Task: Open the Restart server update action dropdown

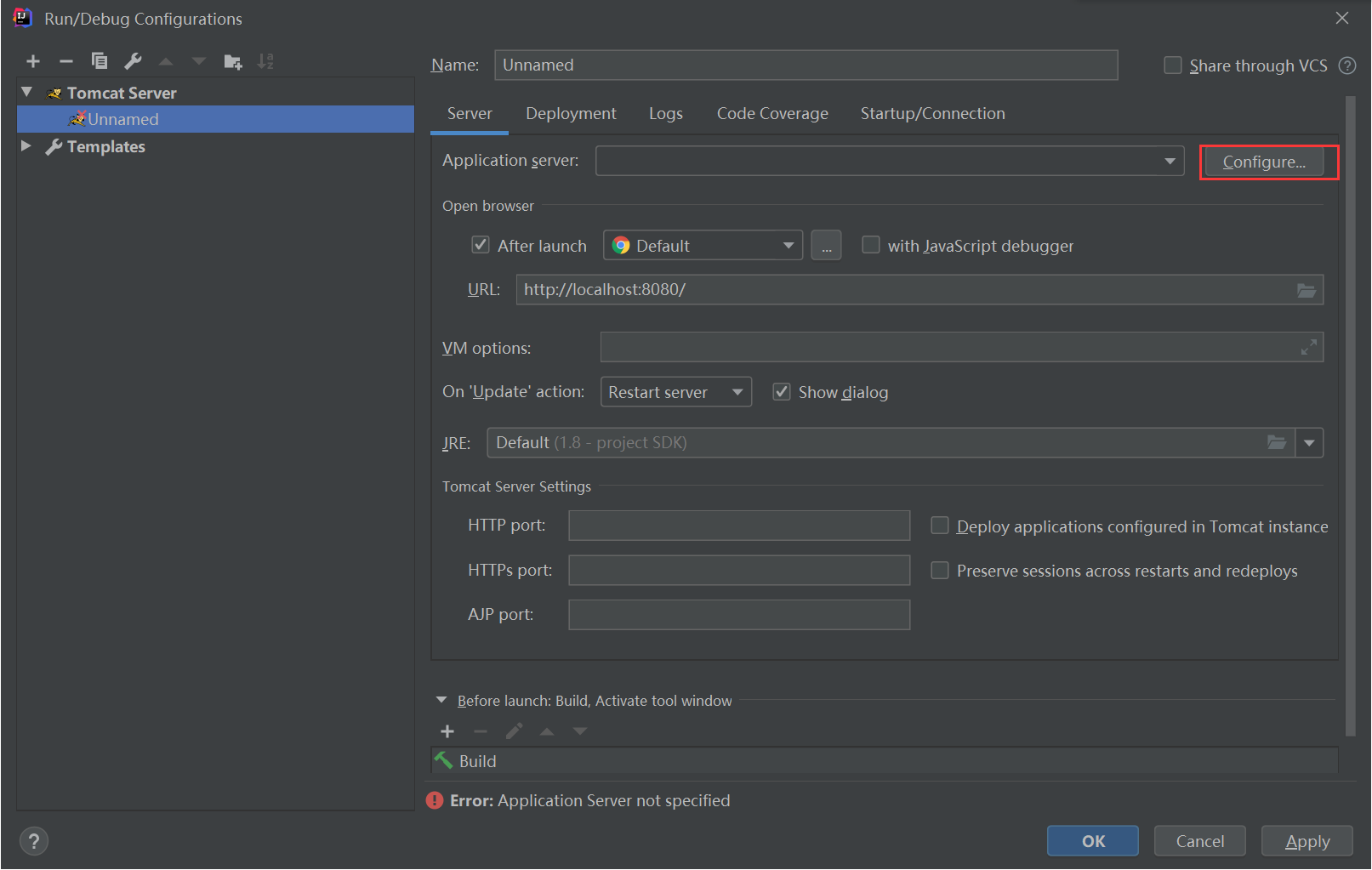Action: pyautogui.click(x=676, y=392)
